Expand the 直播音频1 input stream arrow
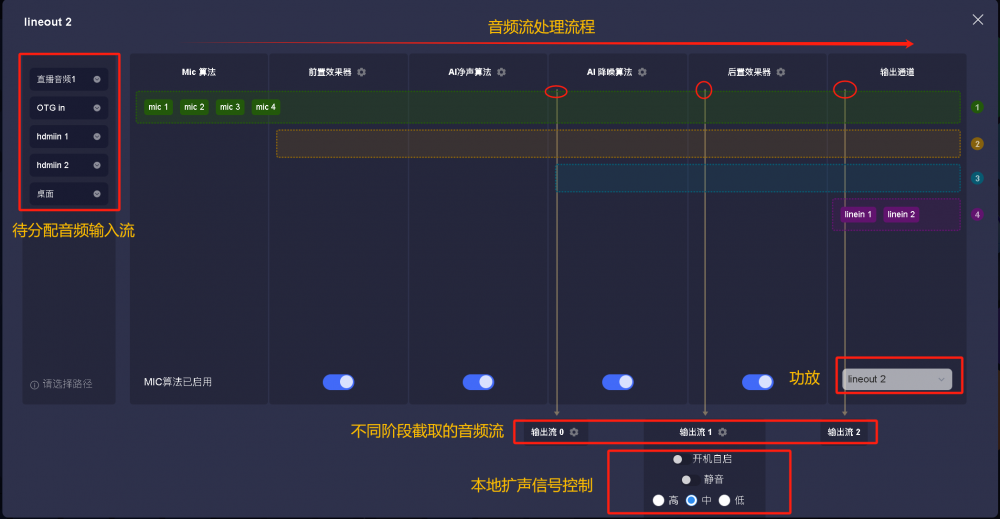 point(97,79)
